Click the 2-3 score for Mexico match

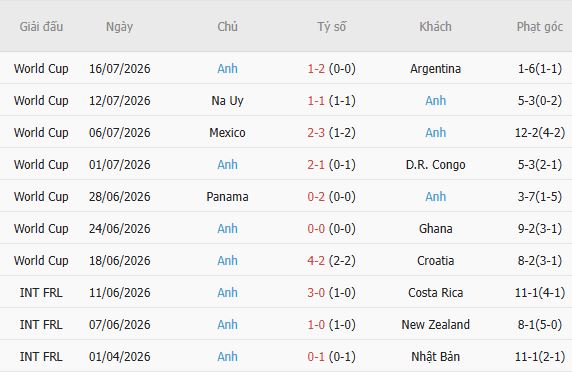(316, 133)
